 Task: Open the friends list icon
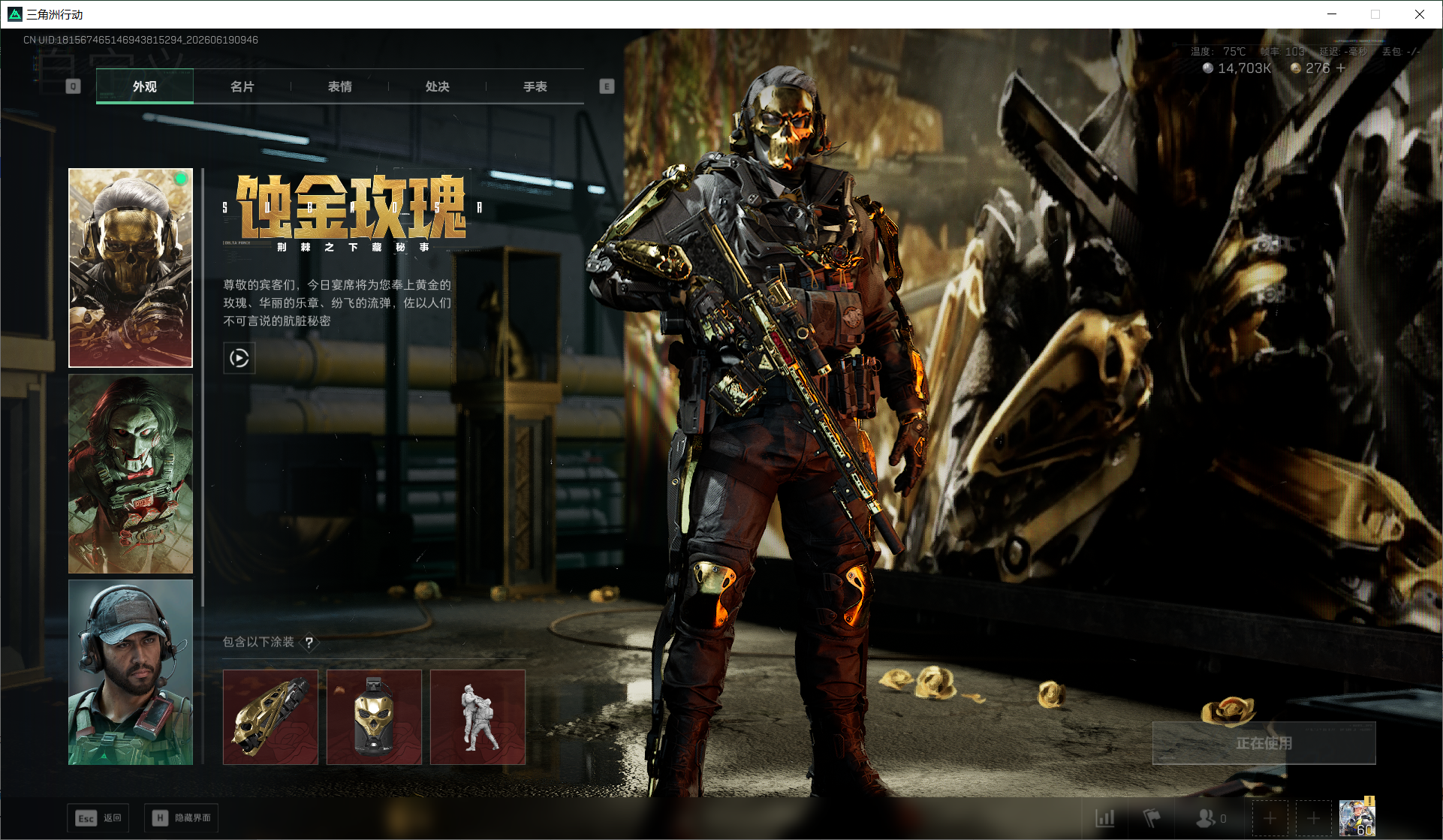click(1206, 817)
